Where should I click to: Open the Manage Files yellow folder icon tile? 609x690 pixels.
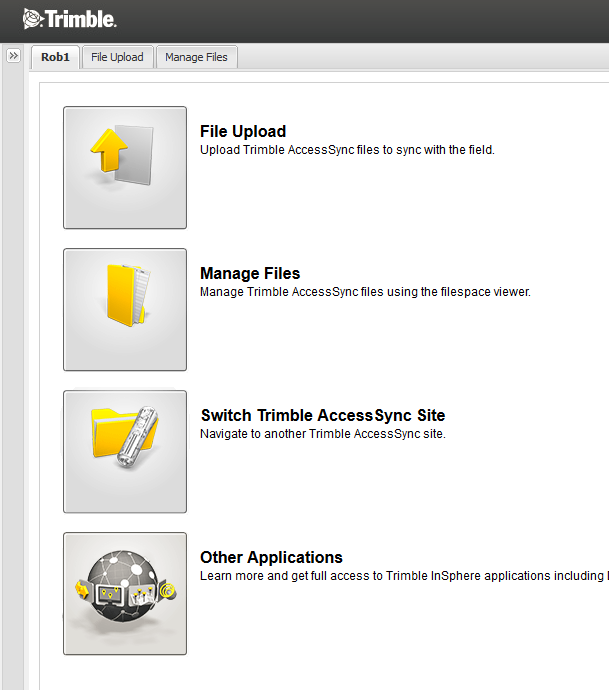click(x=125, y=310)
